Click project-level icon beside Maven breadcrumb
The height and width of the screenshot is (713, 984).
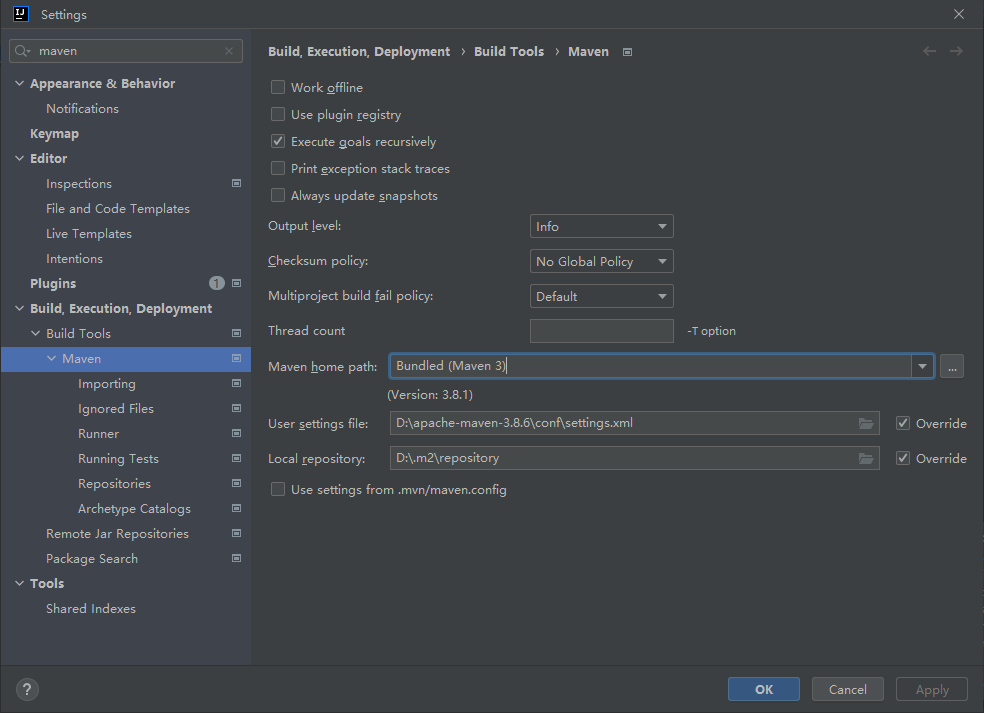coord(627,52)
